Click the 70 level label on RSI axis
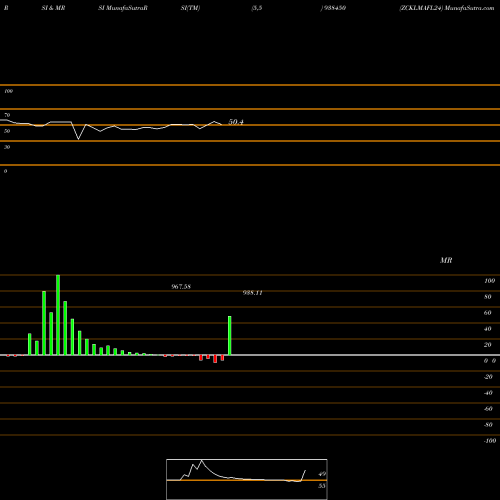Screen dimensions: 500x500 pyautogui.click(x=7, y=115)
